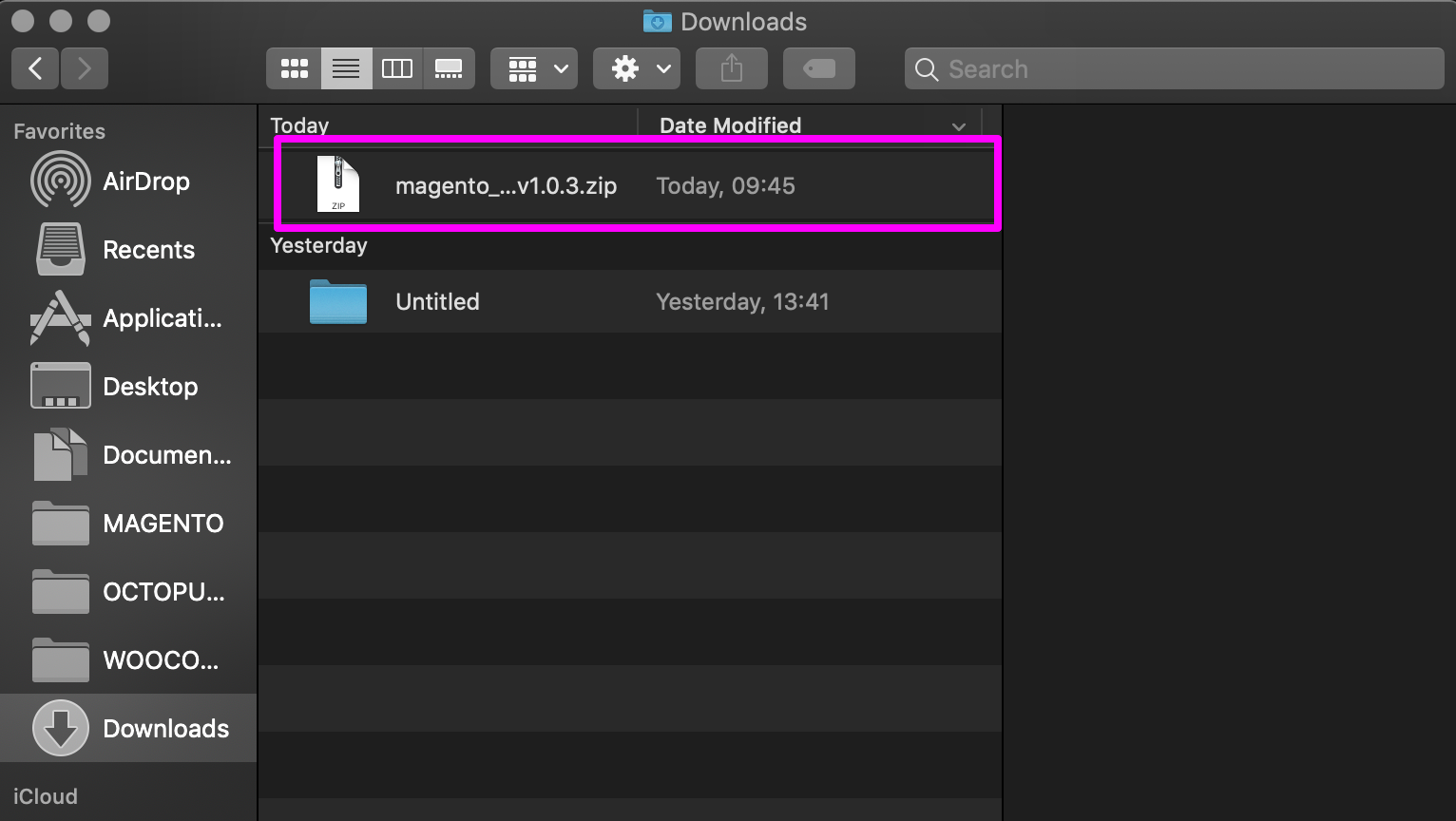1456x821 pixels.
Task: Click the Edit Tags toolbar button
Action: pyautogui.click(x=819, y=68)
